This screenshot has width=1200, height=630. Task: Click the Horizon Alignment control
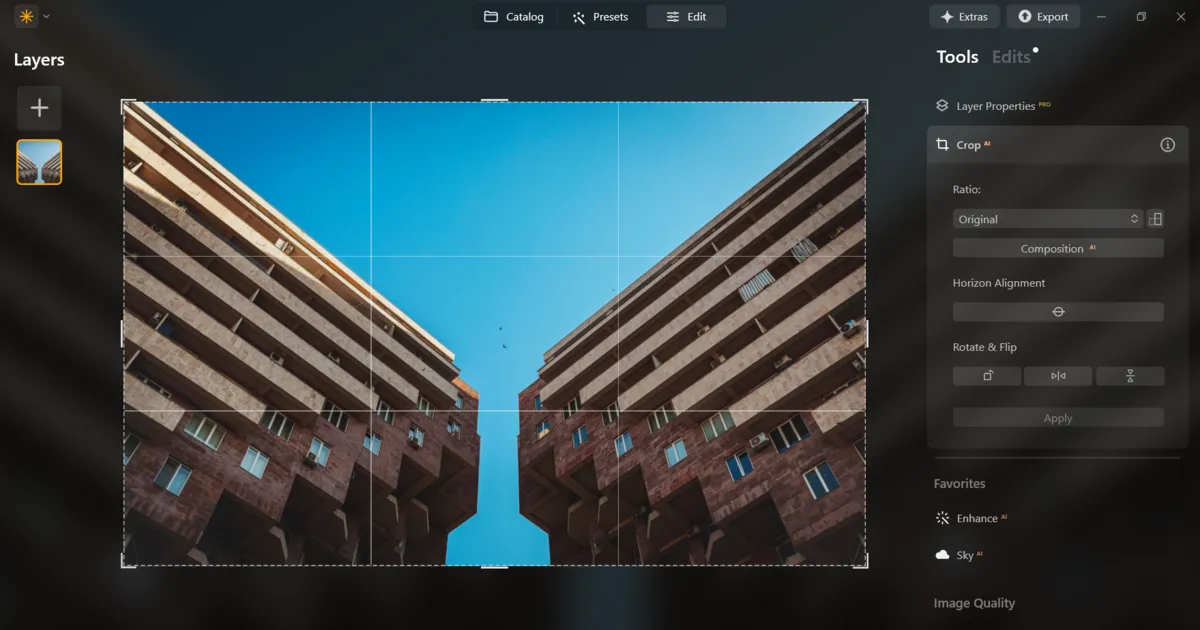point(1058,311)
